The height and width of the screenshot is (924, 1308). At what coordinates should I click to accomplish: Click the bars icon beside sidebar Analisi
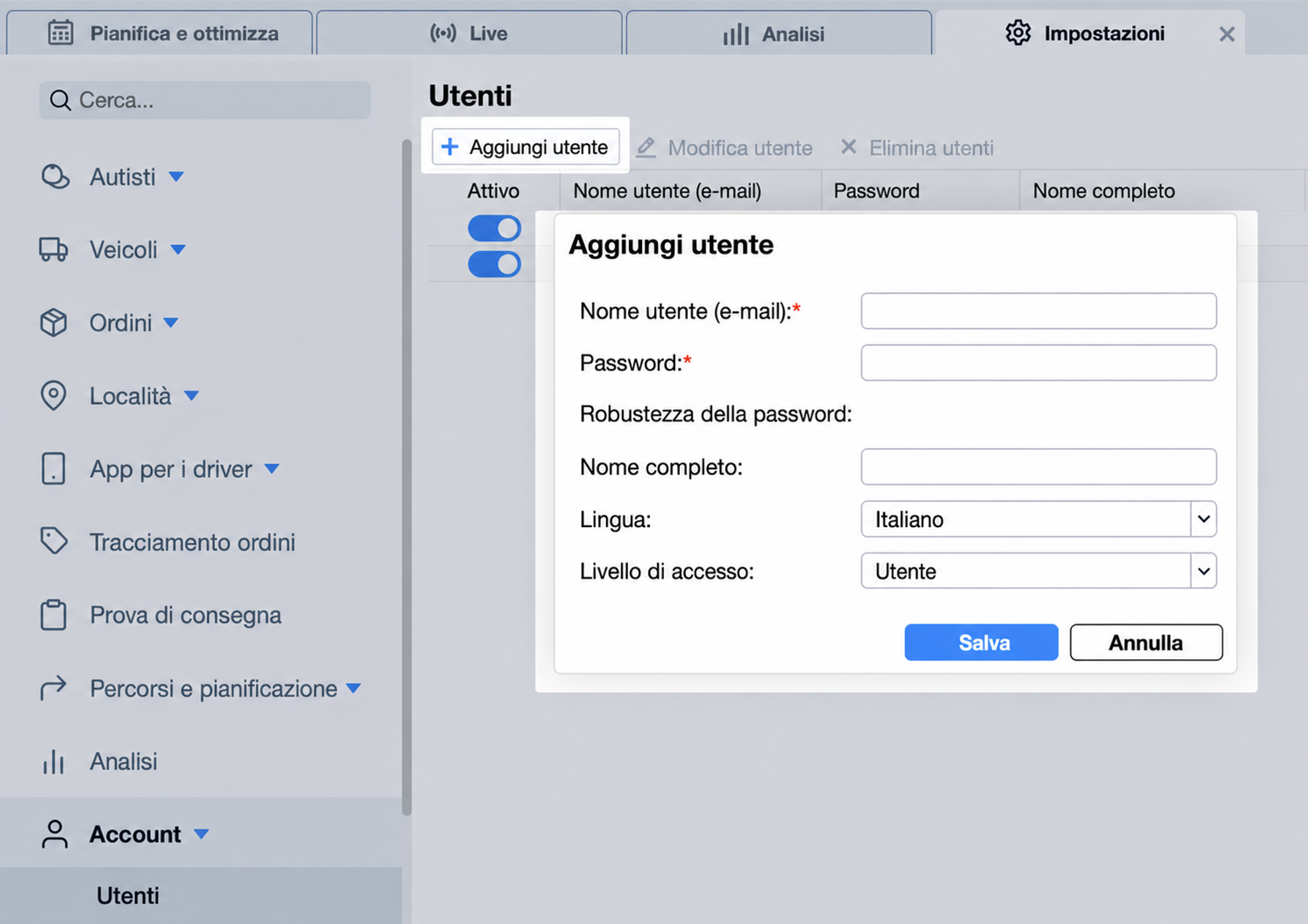[x=53, y=761]
